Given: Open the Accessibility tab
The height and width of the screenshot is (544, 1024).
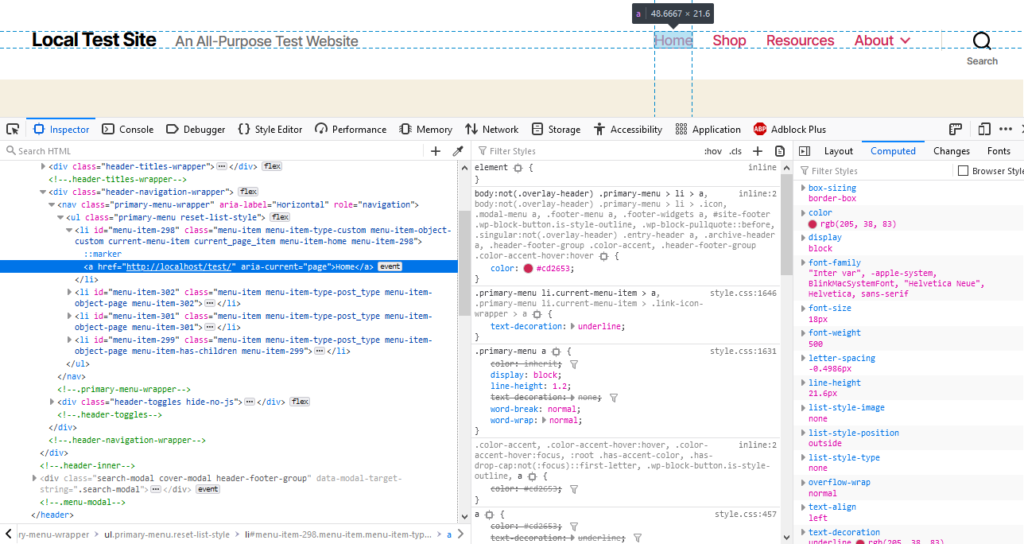Looking at the screenshot, I should (x=628, y=129).
